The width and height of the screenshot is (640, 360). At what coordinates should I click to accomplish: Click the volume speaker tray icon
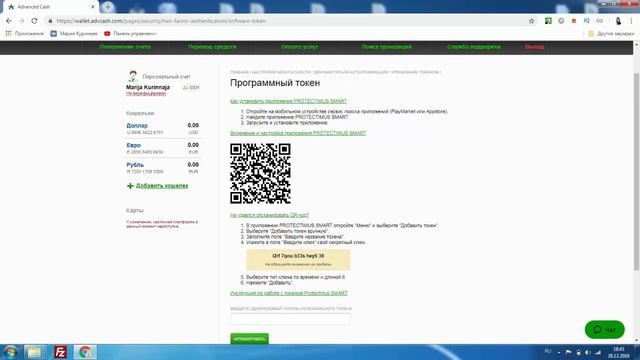[x=588, y=352]
